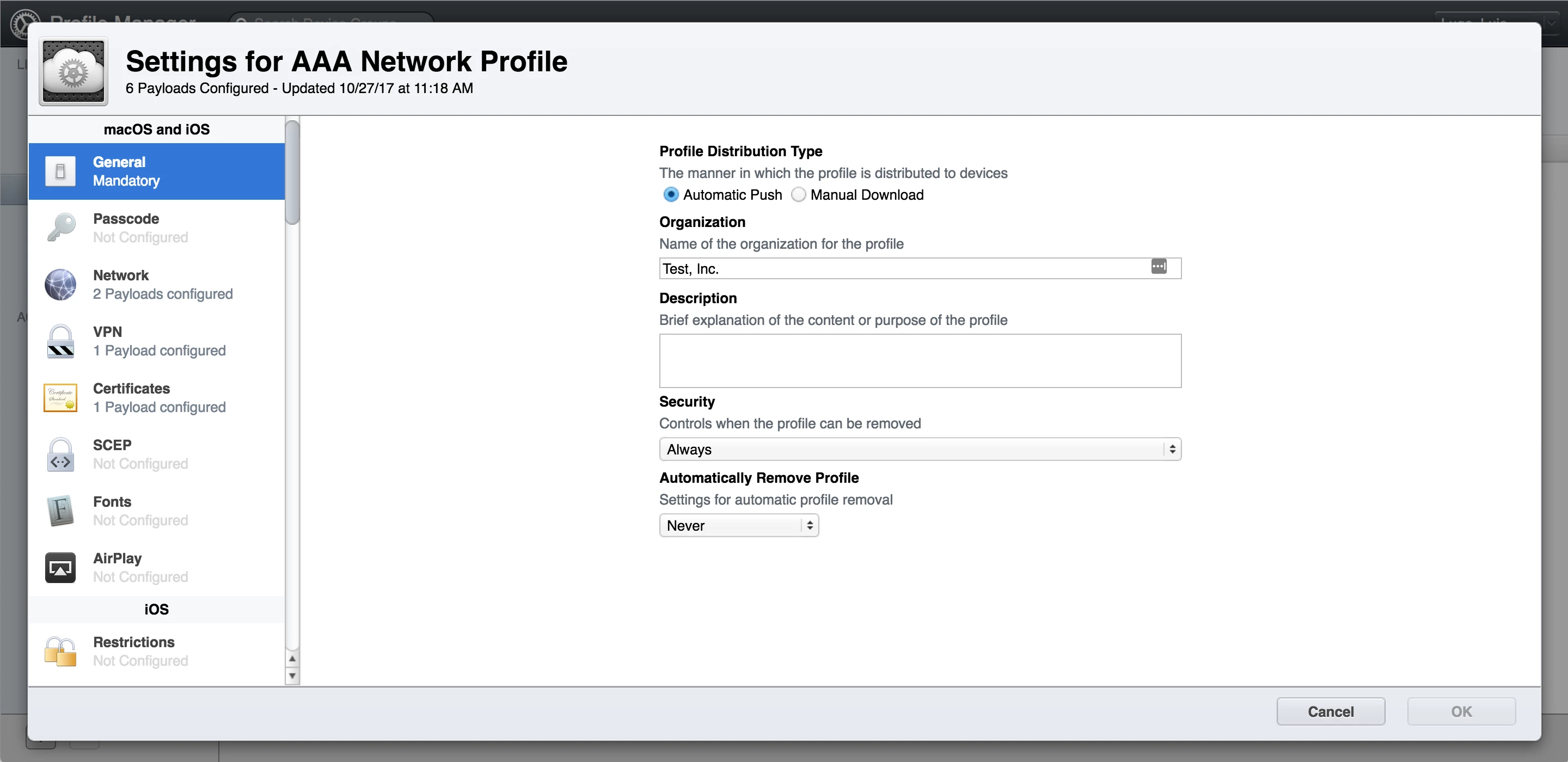Click the sidebar scrollbar up arrow
1568x762 pixels.
(x=292, y=659)
